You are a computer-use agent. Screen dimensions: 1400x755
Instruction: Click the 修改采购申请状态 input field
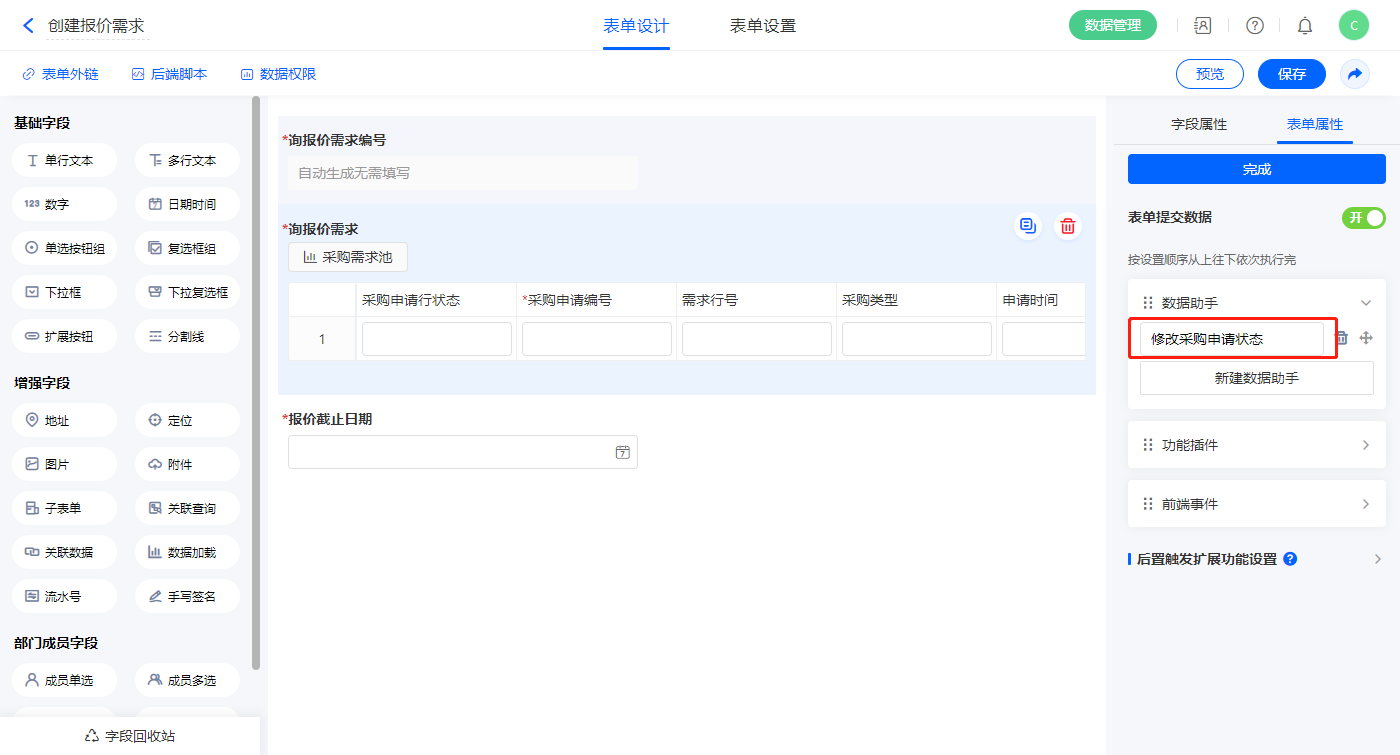tap(1232, 339)
